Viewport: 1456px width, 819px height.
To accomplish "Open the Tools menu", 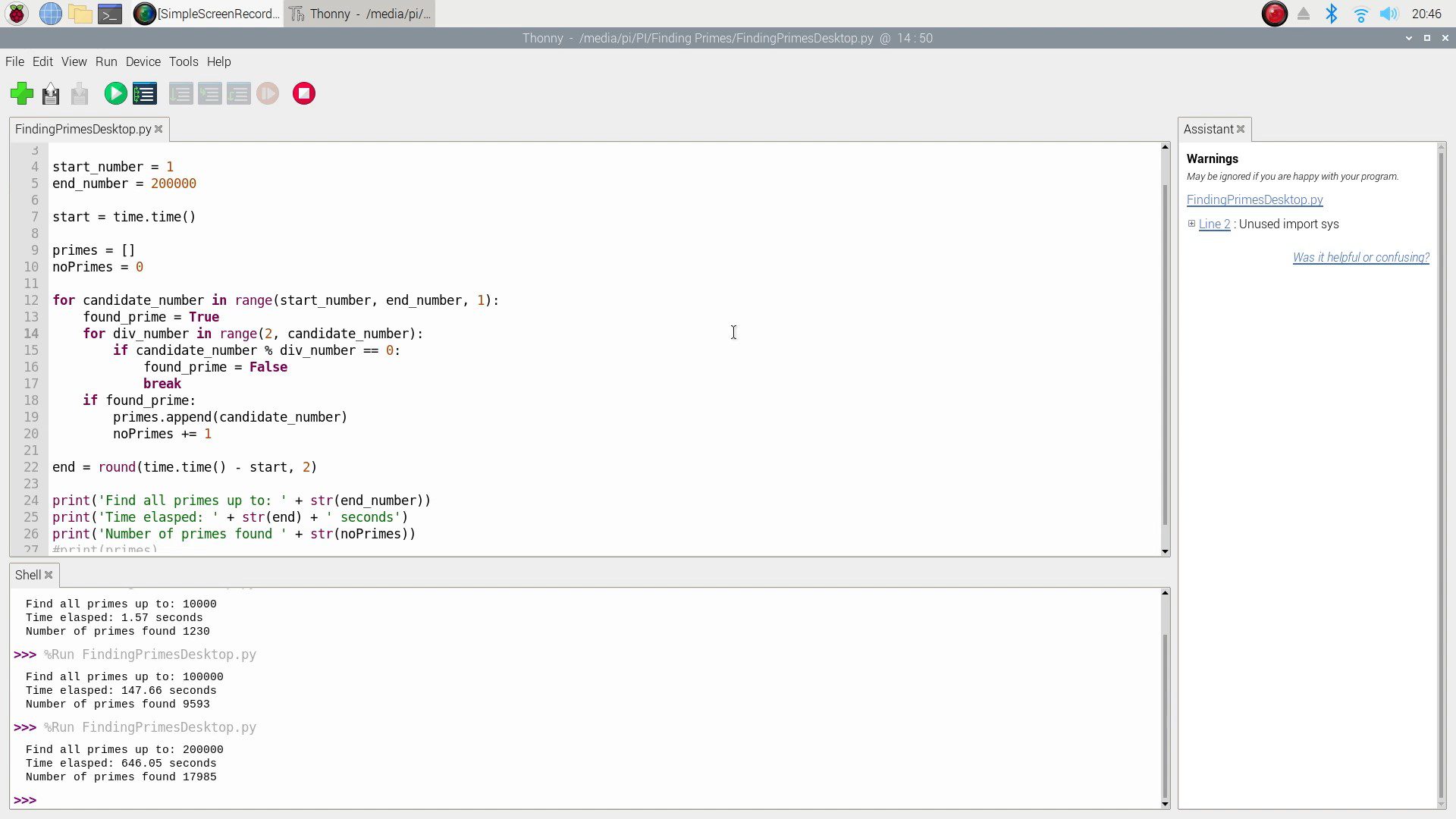I will click(x=183, y=61).
